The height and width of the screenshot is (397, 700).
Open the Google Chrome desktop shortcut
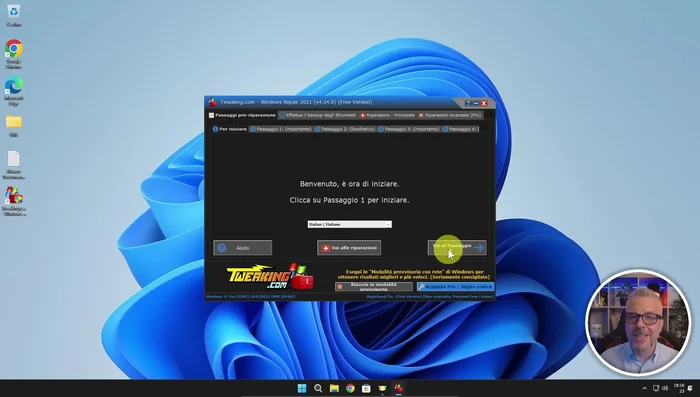pos(13,54)
